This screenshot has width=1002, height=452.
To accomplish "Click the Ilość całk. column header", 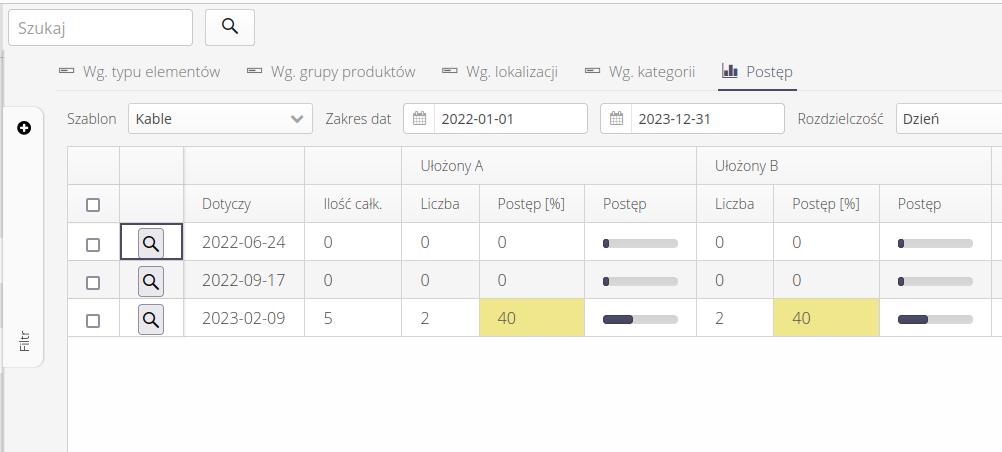I will coord(353,205).
